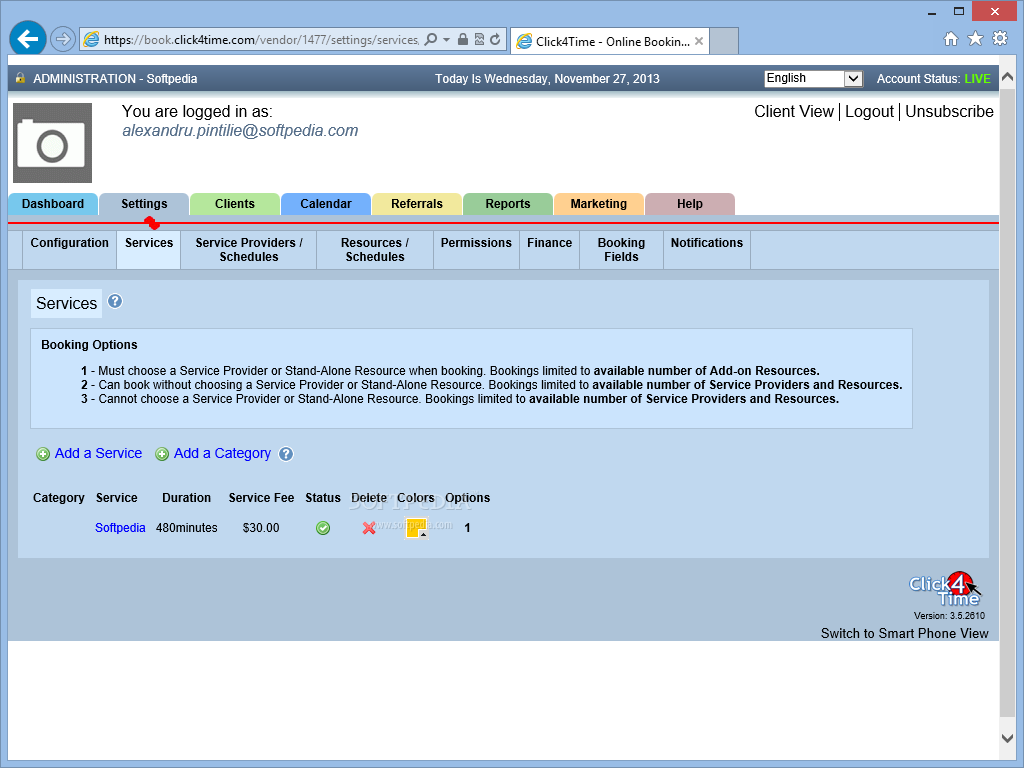Click the Add a Service link
Screen dimensions: 1024x768
pos(98,453)
